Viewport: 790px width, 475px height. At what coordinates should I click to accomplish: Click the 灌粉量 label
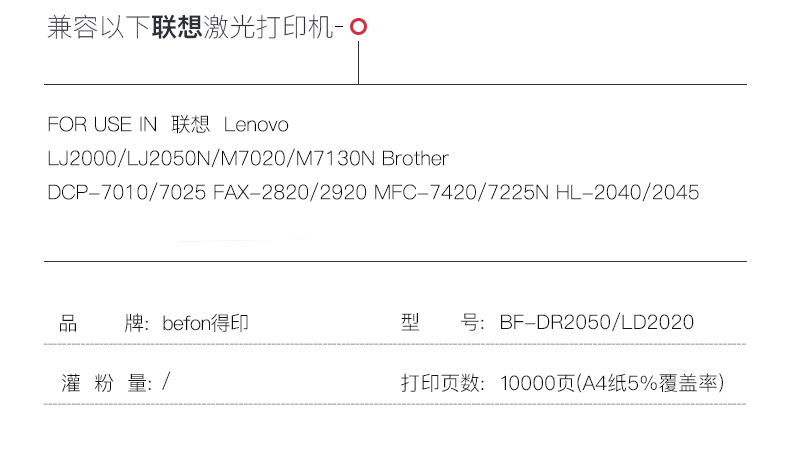104,382
